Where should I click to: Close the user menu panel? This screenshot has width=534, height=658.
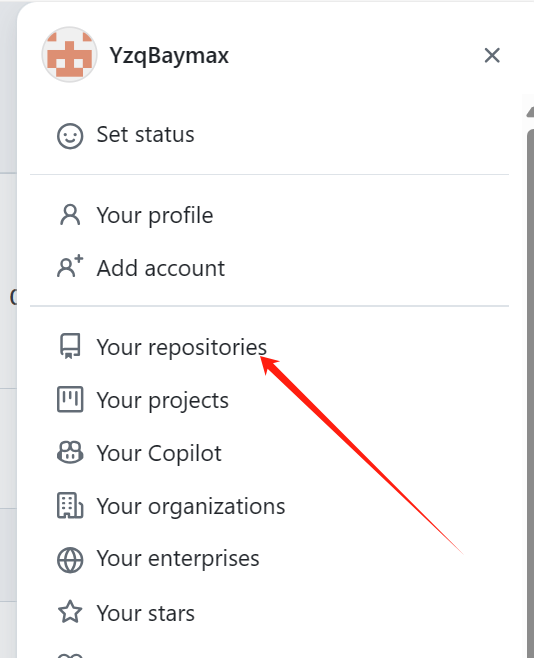(x=492, y=55)
